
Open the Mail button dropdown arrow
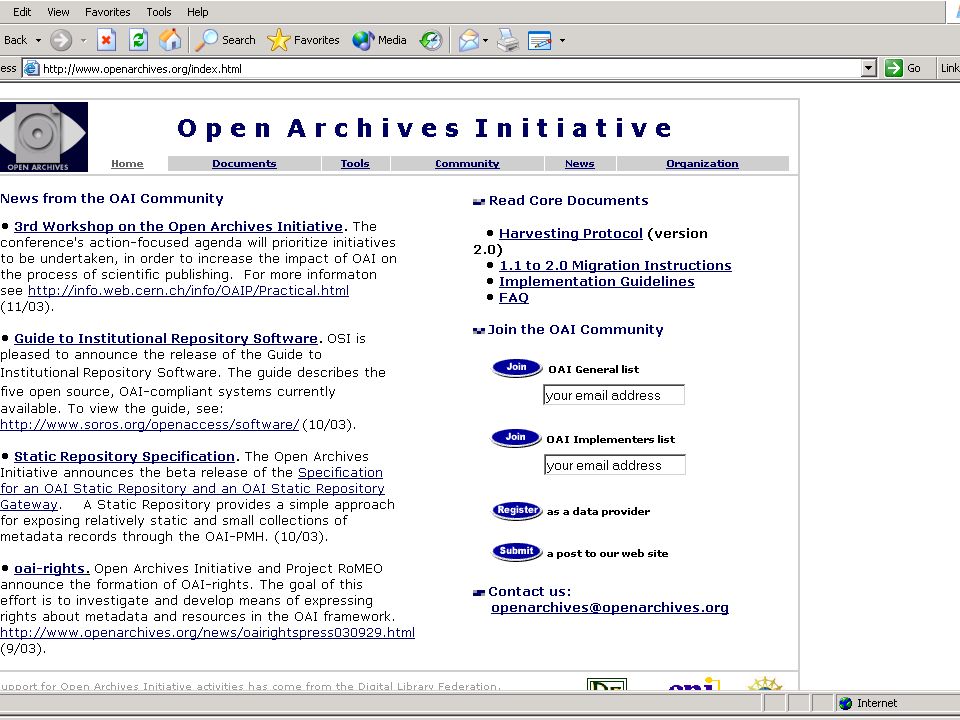pos(486,40)
